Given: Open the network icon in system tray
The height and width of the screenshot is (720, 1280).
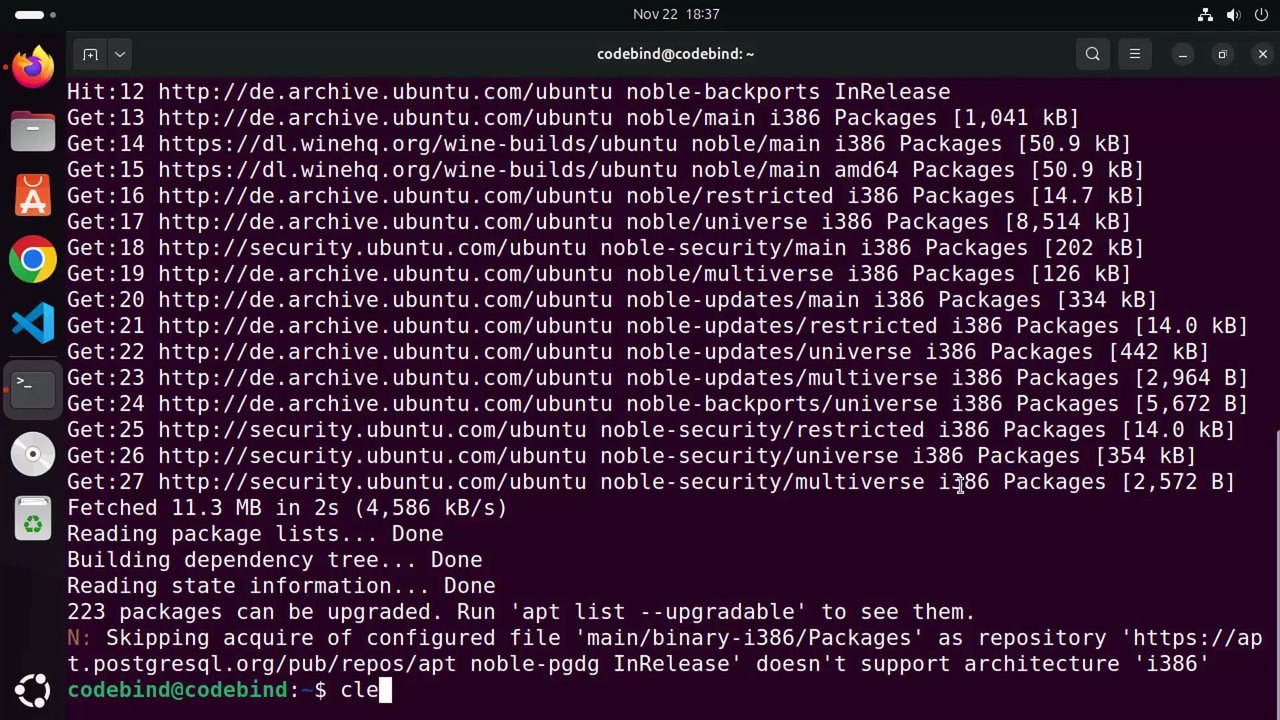Looking at the screenshot, I should pos(1205,15).
